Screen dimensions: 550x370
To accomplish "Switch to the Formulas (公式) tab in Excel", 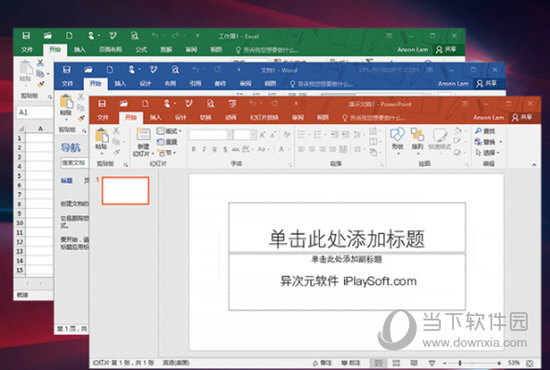I will (141, 49).
